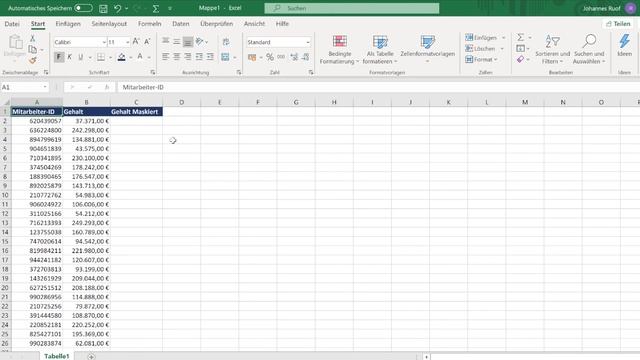Click the Decrease Decimal icon
This screenshot has width=640, height=360.
tap(306, 57)
